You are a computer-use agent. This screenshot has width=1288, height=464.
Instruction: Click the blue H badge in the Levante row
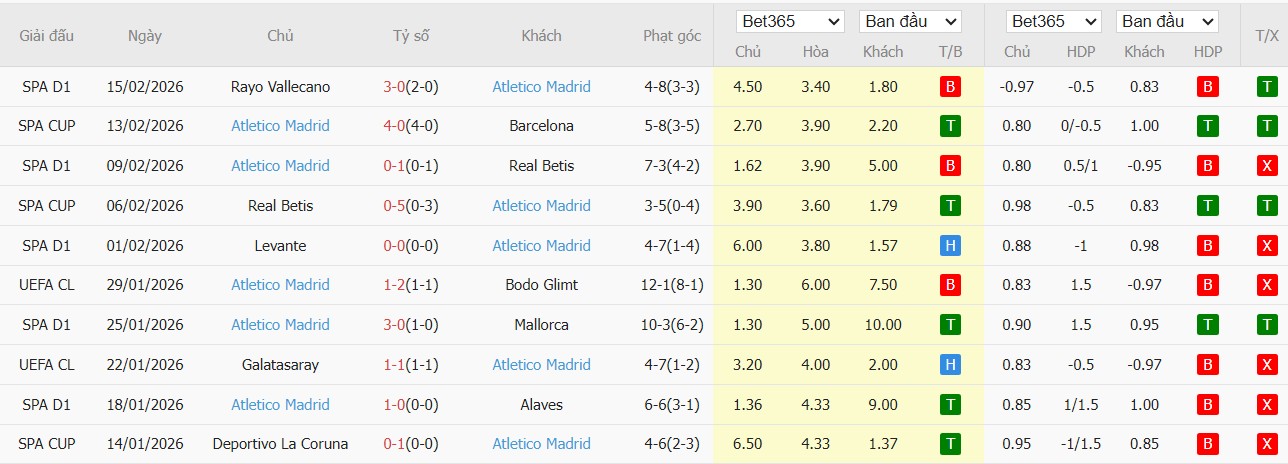(x=950, y=246)
